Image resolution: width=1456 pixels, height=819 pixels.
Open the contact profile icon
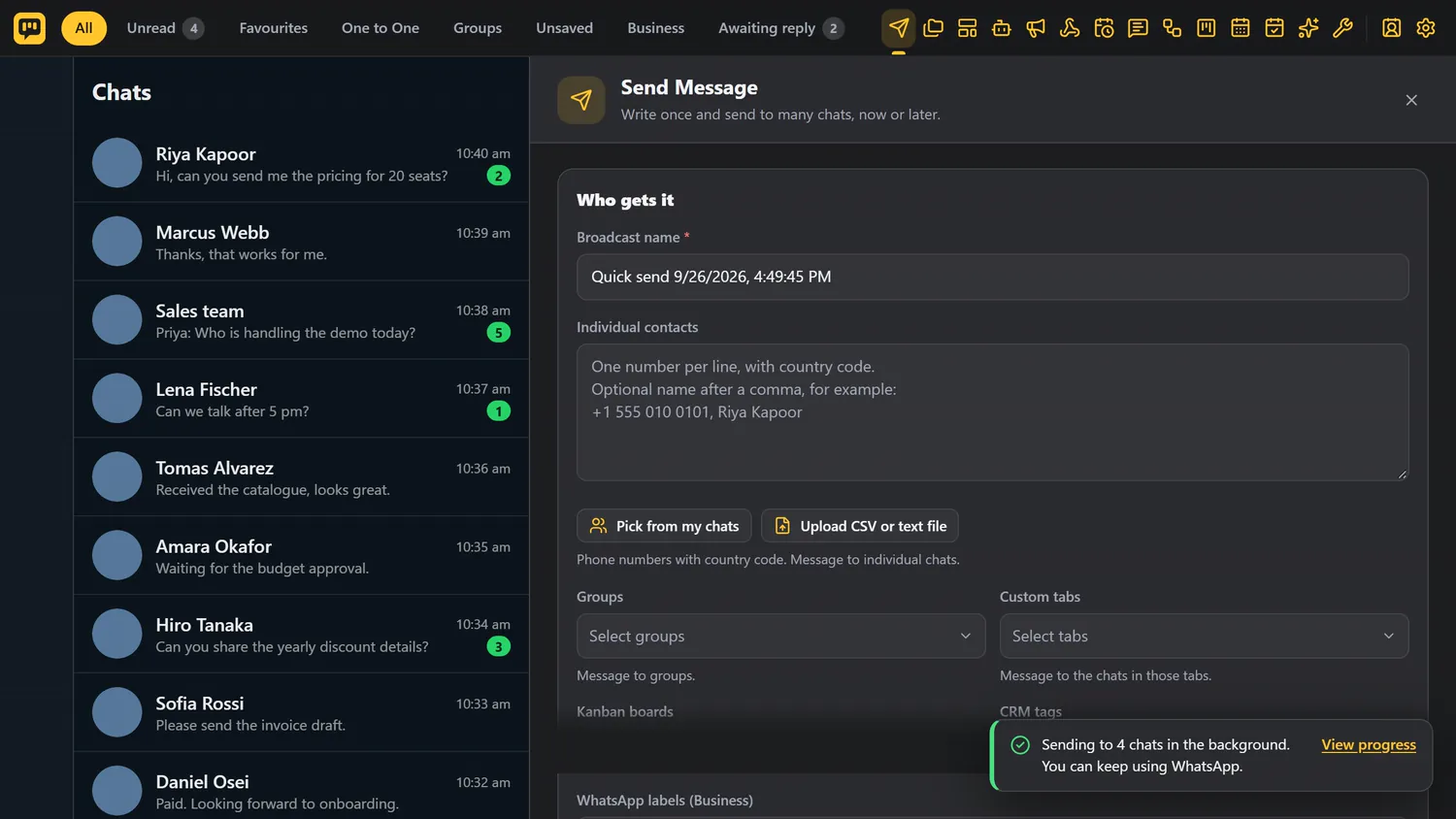(x=1392, y=28)
